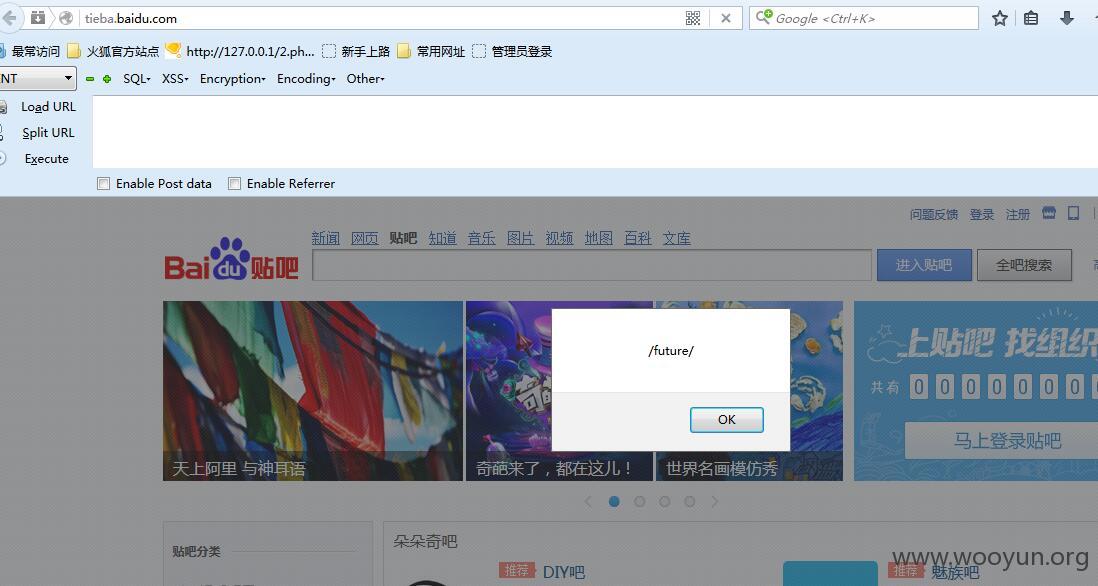Open the 新手上路 bookmark
The width and height of the screenshot is (1098, 586).
356,51
